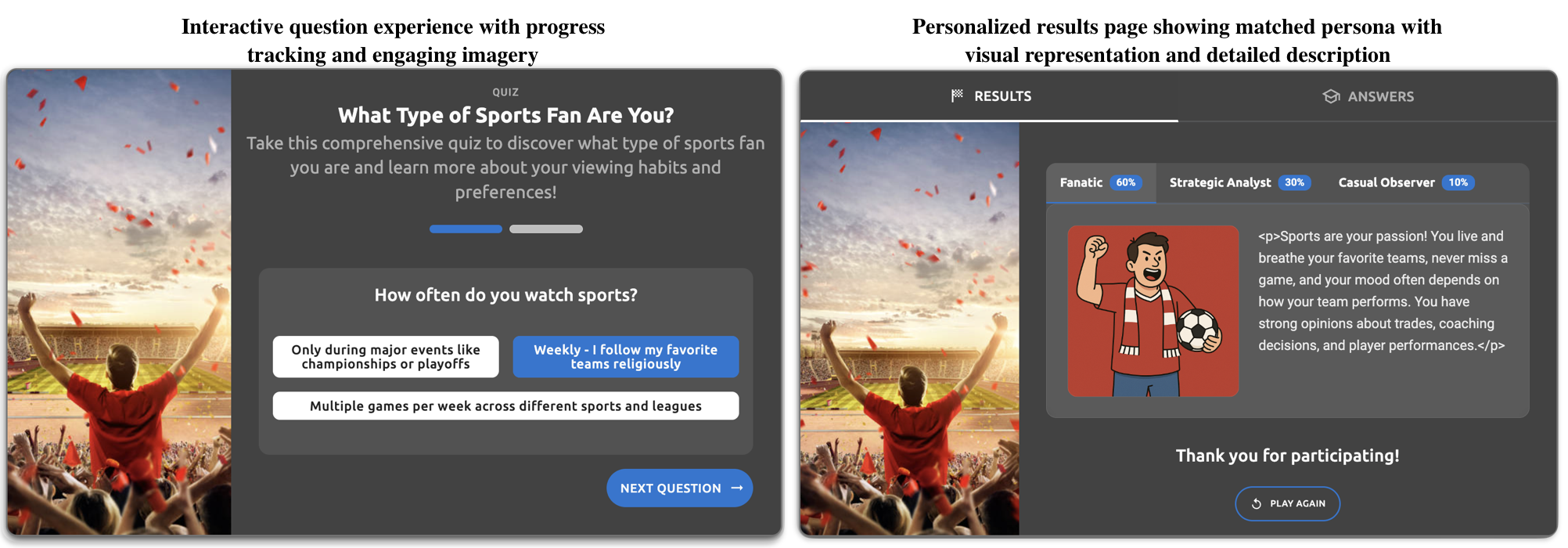
Task: Click the 60% badge next to Fanatic
Action: tap(1126, 182)
